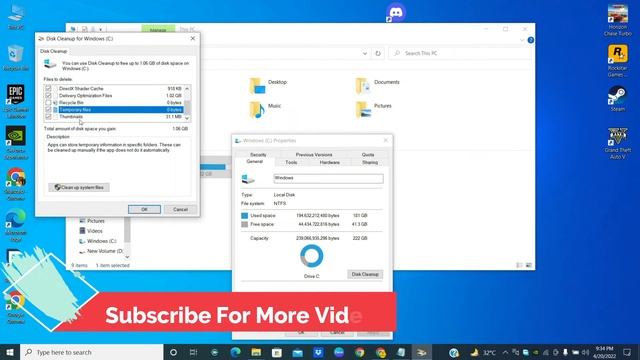Click the taskbar clock showing 9:34 PM
This screenshot has height=360, width=640.
pos(604,352)
